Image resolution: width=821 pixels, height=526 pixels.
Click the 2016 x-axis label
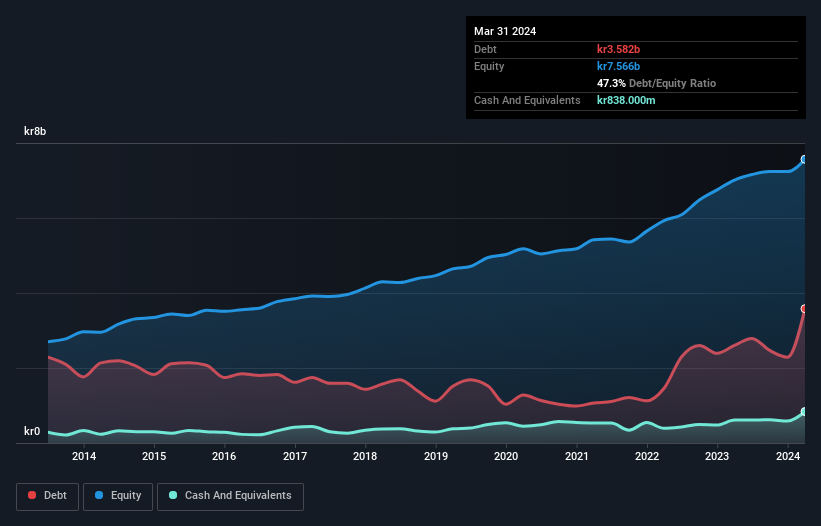point(224,456)
